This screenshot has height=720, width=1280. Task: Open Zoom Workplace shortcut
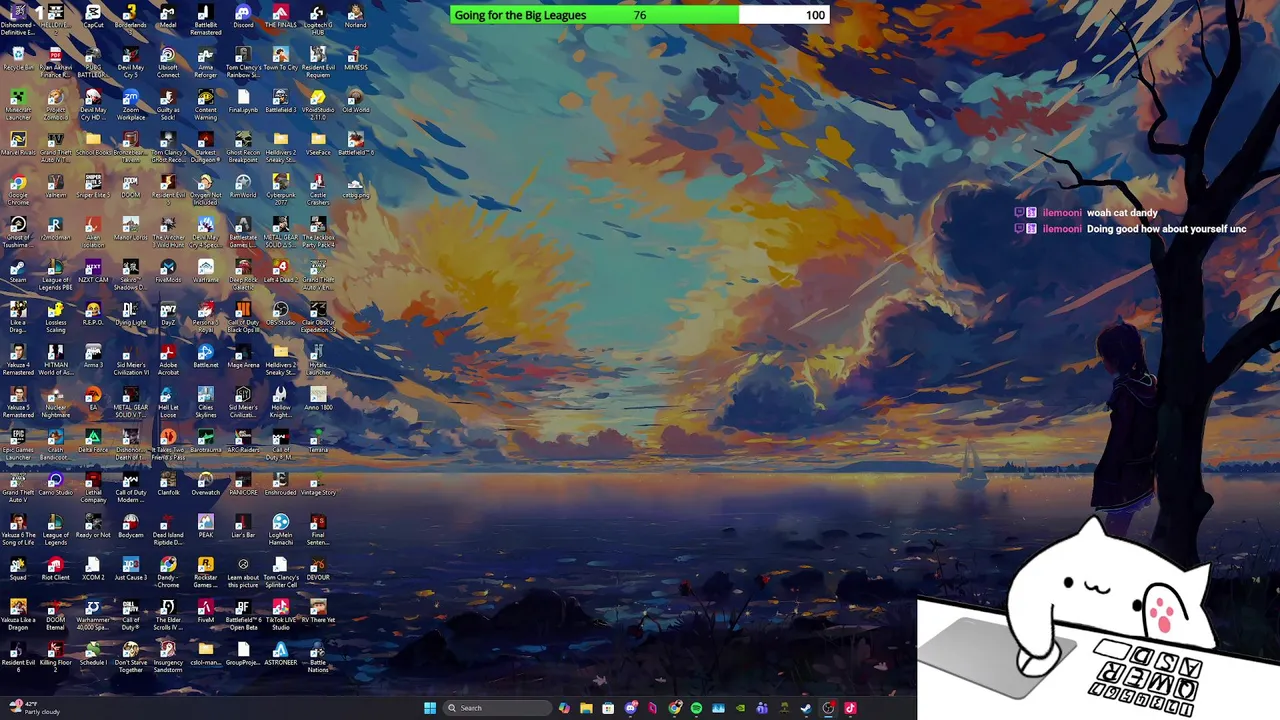(x=130, y=103)
